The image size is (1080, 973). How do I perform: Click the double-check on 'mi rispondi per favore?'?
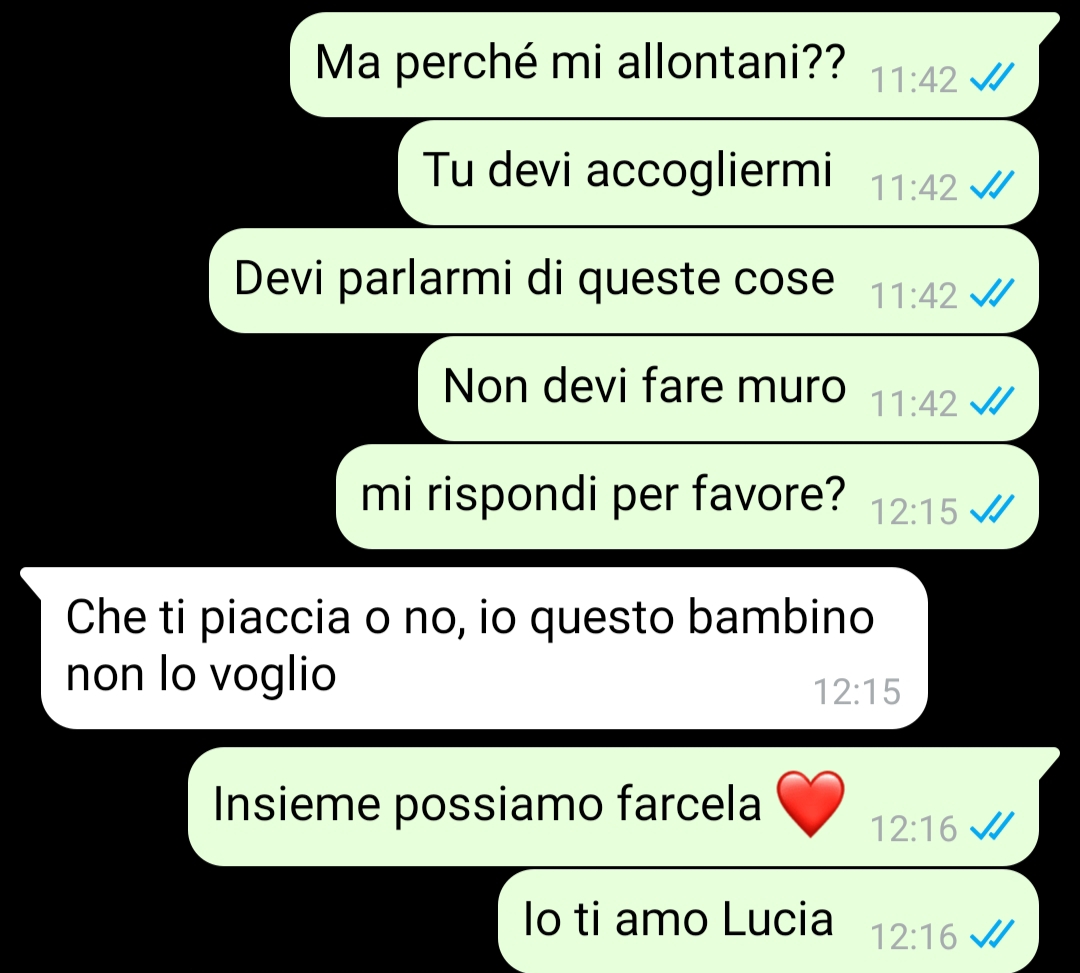(992, 510)
